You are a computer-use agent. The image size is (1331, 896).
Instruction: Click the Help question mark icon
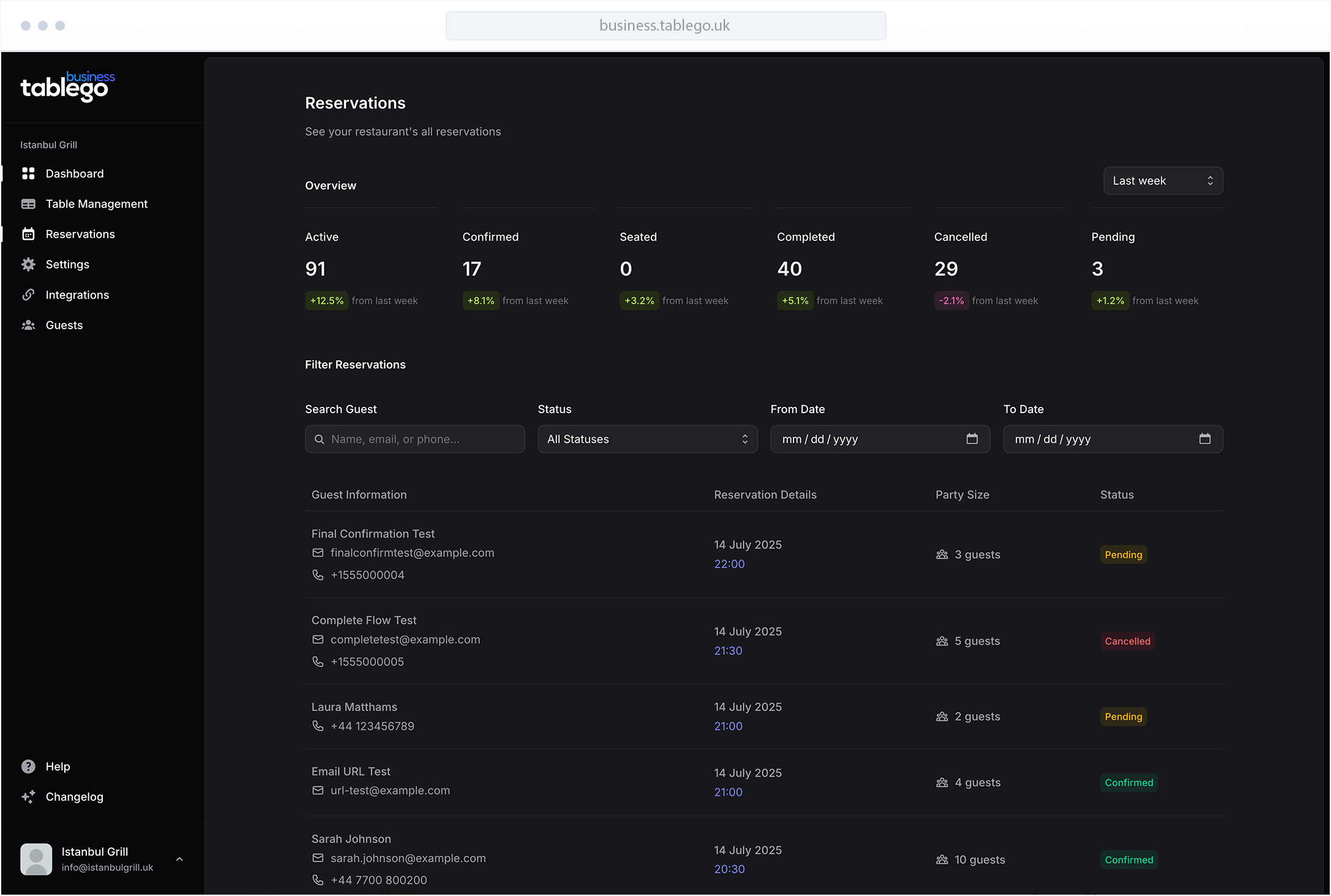[x=29, y=766]
